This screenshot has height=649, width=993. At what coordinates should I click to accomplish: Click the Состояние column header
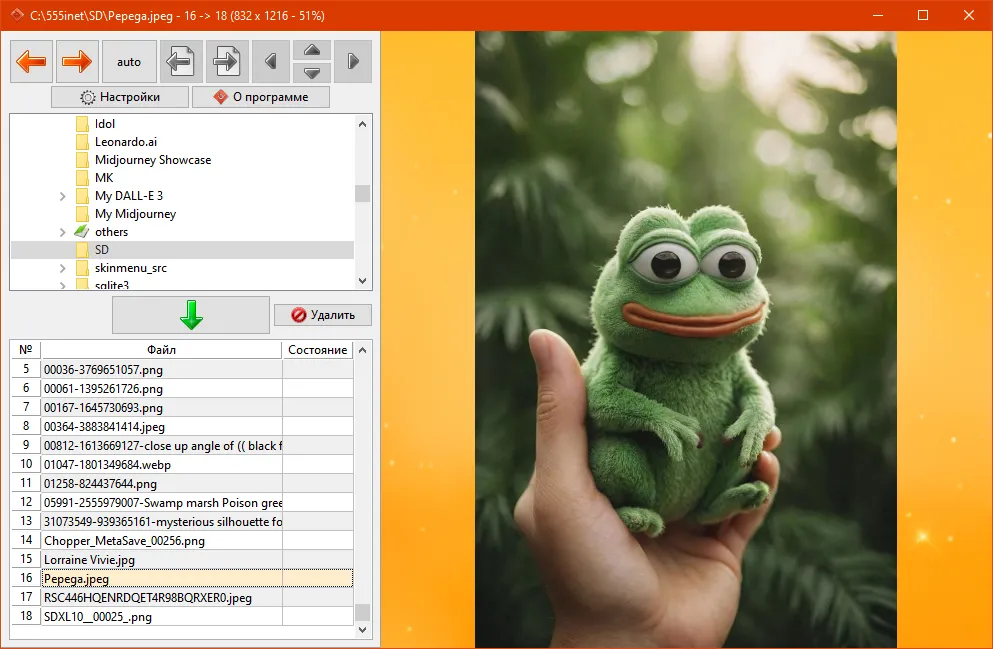coord(317,350)
